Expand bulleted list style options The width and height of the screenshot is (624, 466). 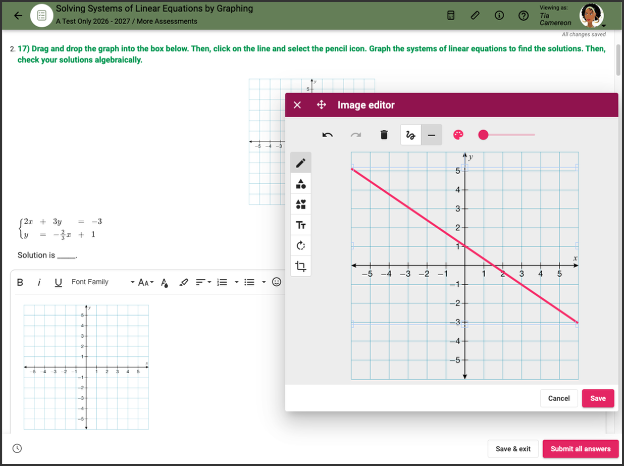click(263, 282)
